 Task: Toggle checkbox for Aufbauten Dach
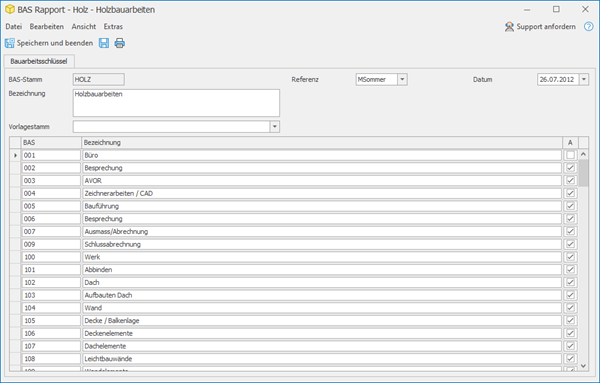click(571, 295)
